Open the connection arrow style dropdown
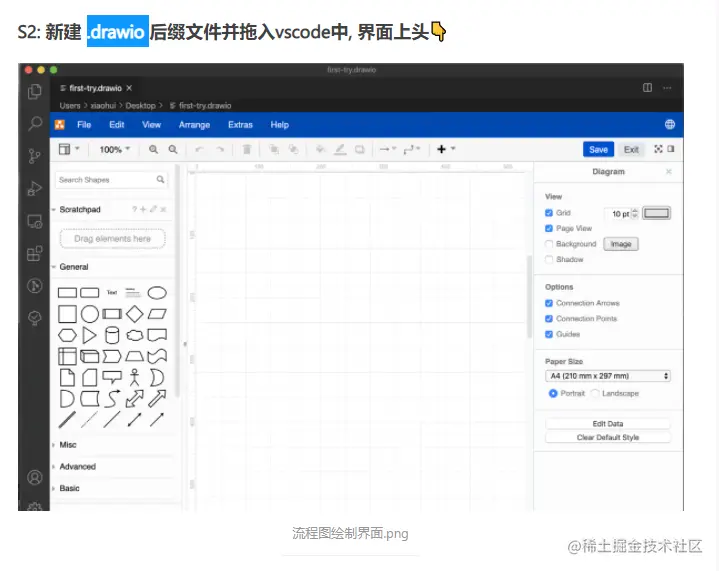The height and width of the screenshot is (571, 719). click(388, 149)
